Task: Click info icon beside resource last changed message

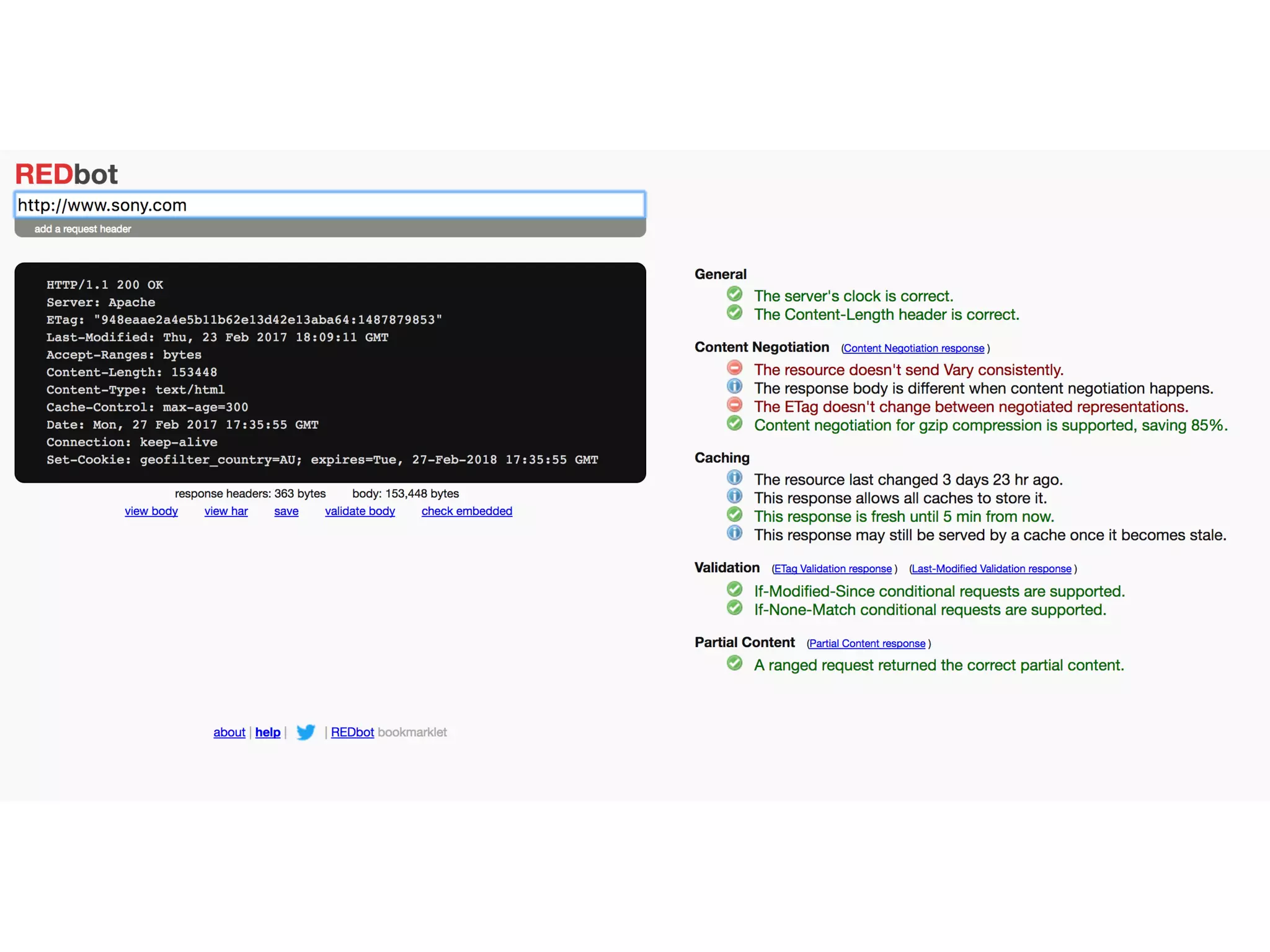Action: (734, 478)
